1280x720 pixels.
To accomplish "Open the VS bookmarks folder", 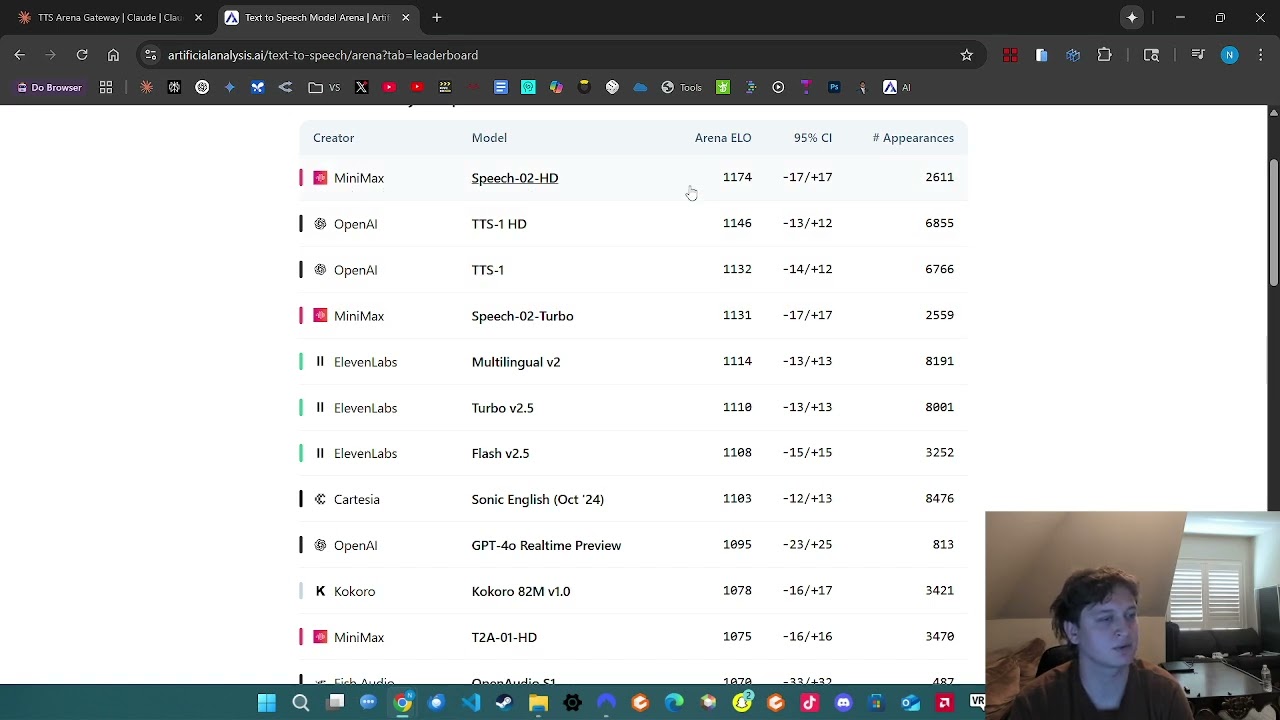I will pyautogui.click(x=324, y=87).
